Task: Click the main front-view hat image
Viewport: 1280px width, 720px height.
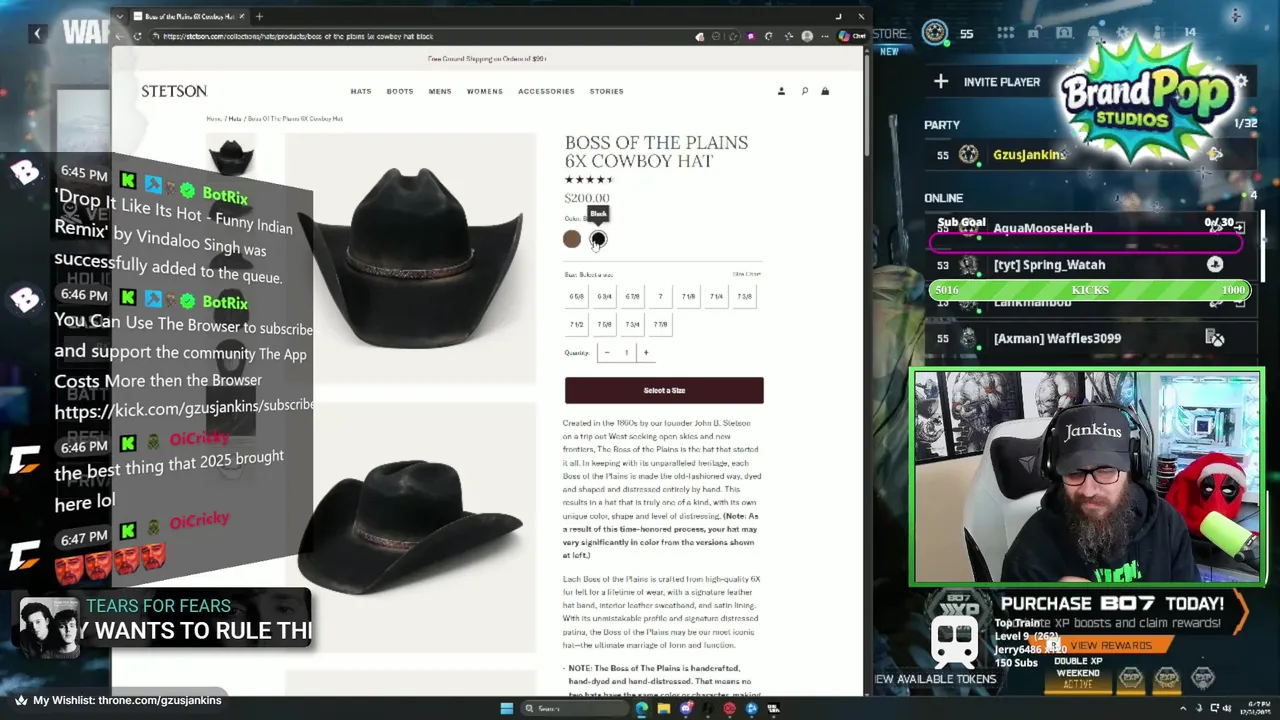Action: pos(411,258)
